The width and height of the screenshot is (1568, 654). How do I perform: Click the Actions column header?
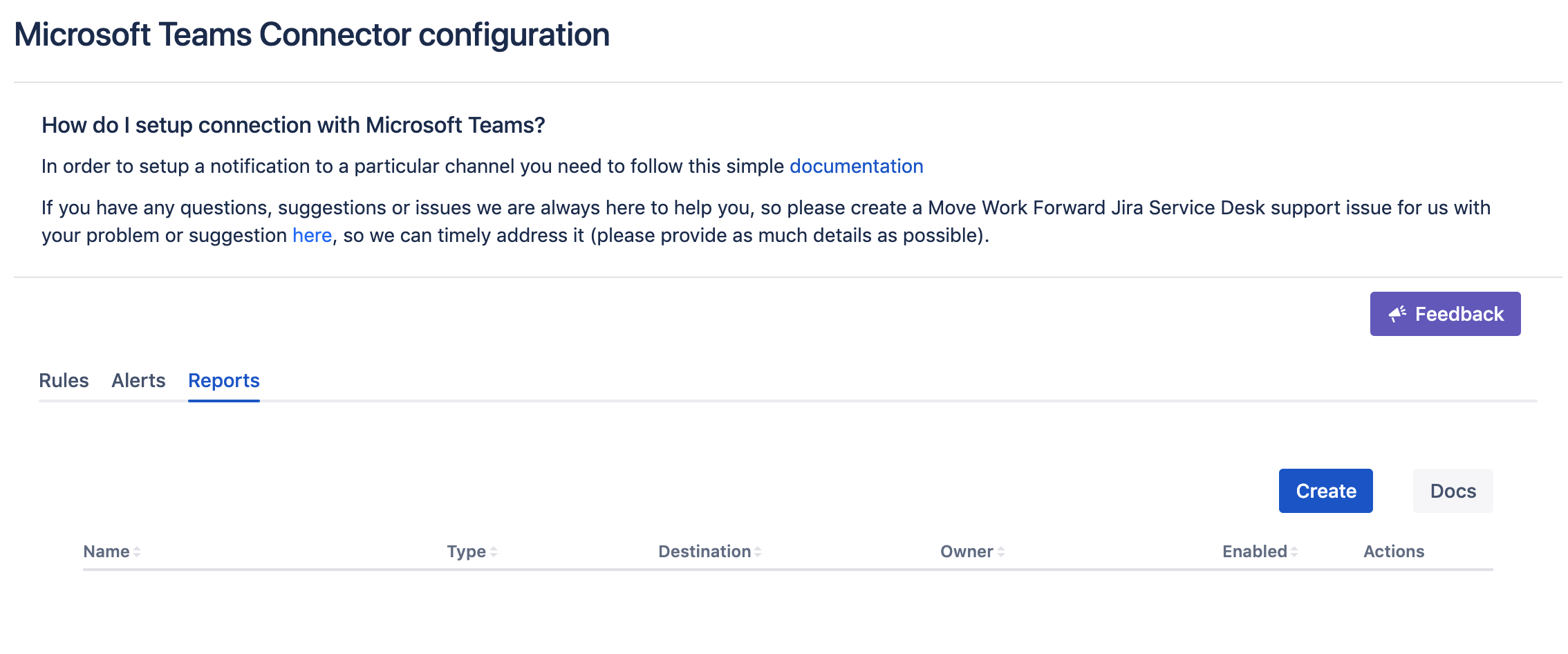(x=1393, y=552)
